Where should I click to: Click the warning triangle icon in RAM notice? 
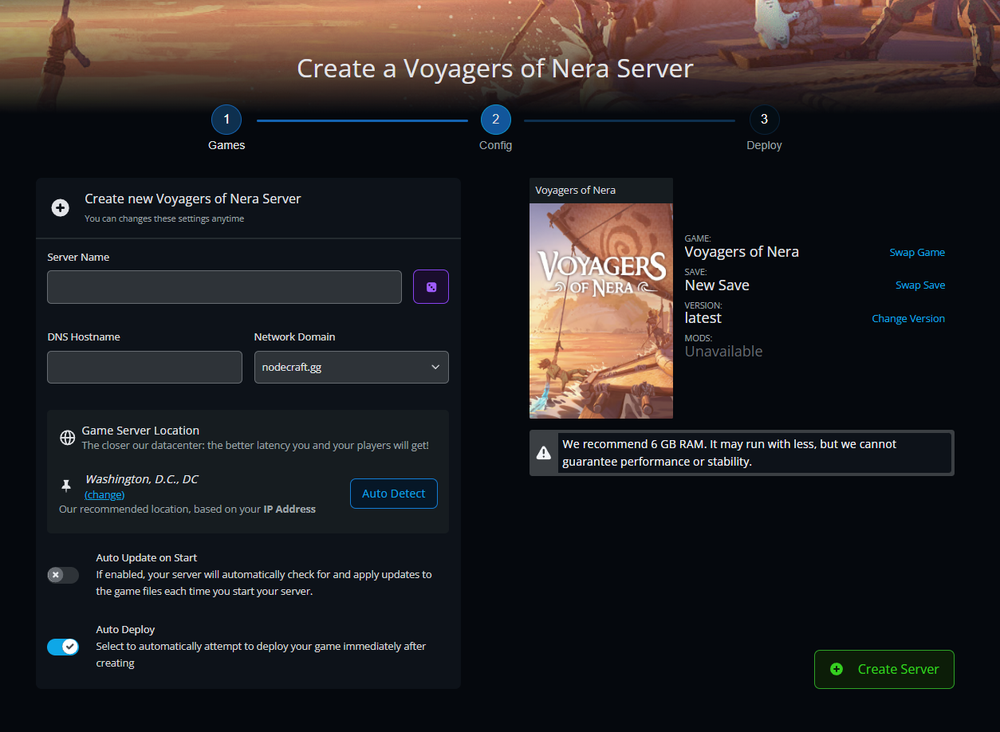[x=543, y=453]
